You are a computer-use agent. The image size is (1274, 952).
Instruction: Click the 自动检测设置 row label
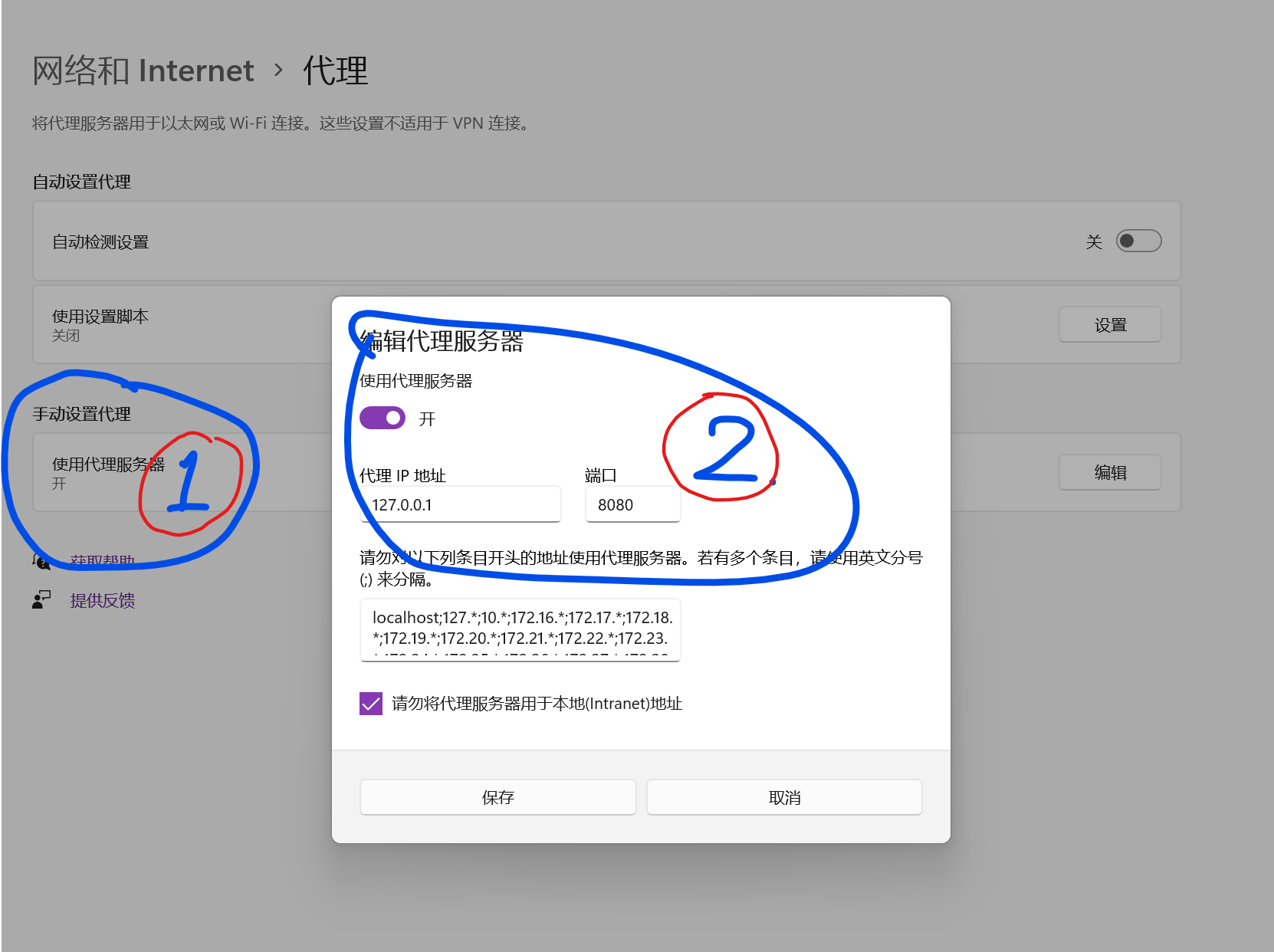[x=100, y=242]
